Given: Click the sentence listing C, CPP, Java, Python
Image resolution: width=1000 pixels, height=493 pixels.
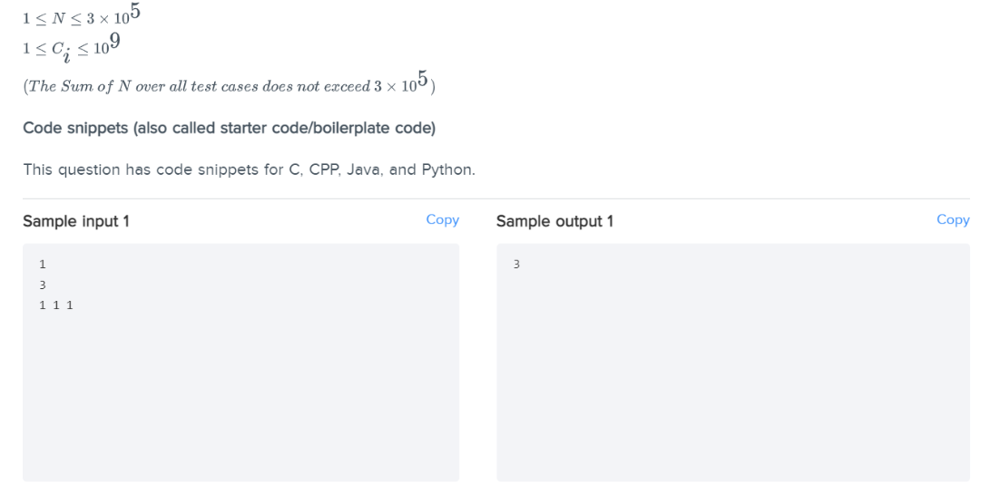Looking at the screenshot, I should coord(249,170).
